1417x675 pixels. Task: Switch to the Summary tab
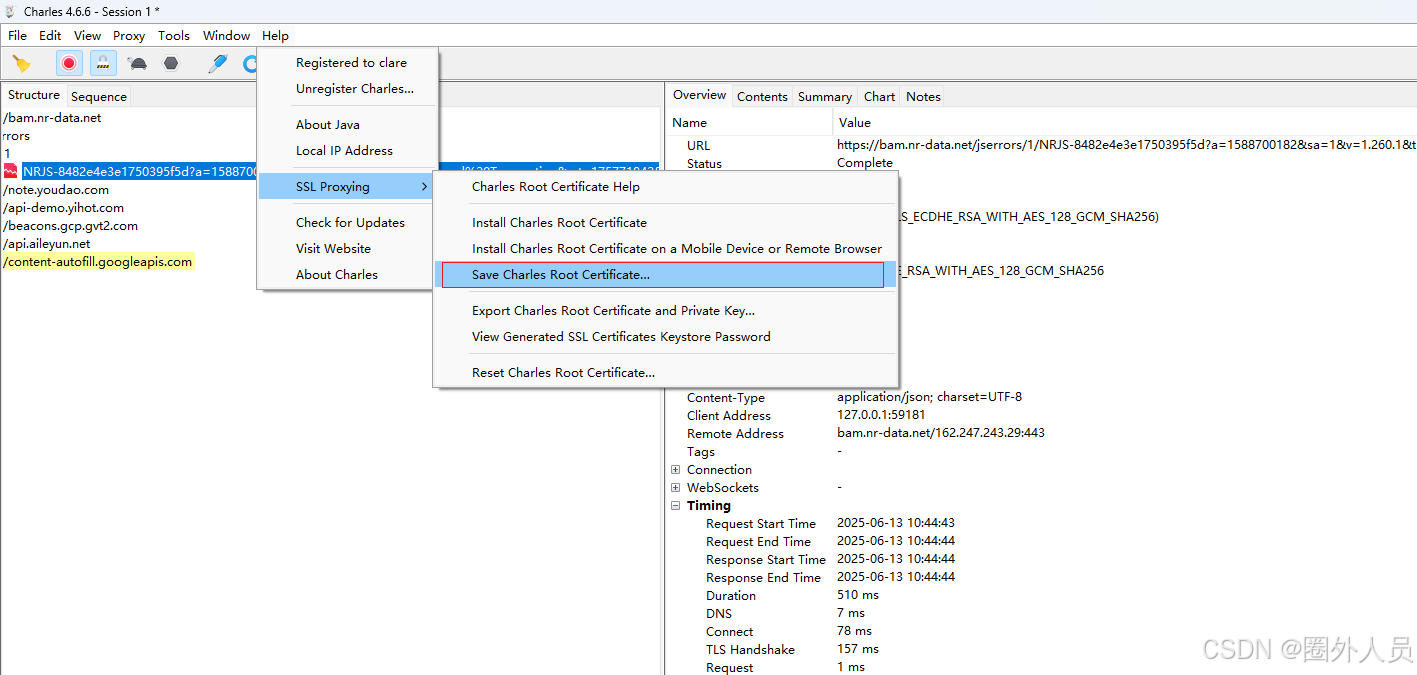(x=824, y=96)
